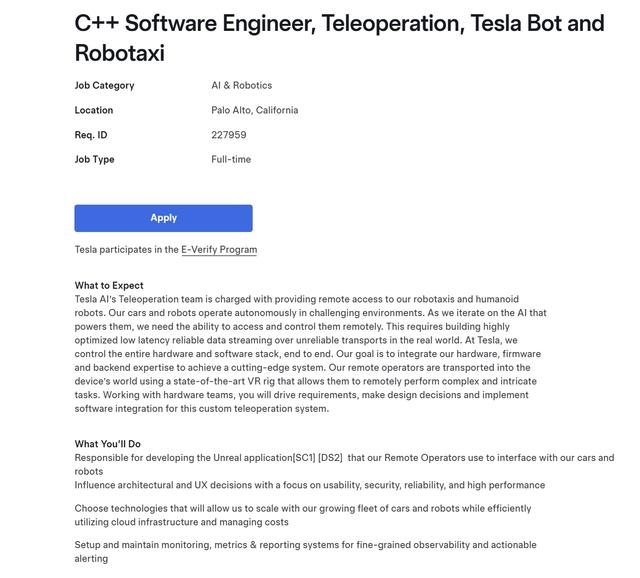Click the line about influencing architectural and UX decisions
Image resolution: width=640 pixels, height=578 pixels.
coord(310,485)
